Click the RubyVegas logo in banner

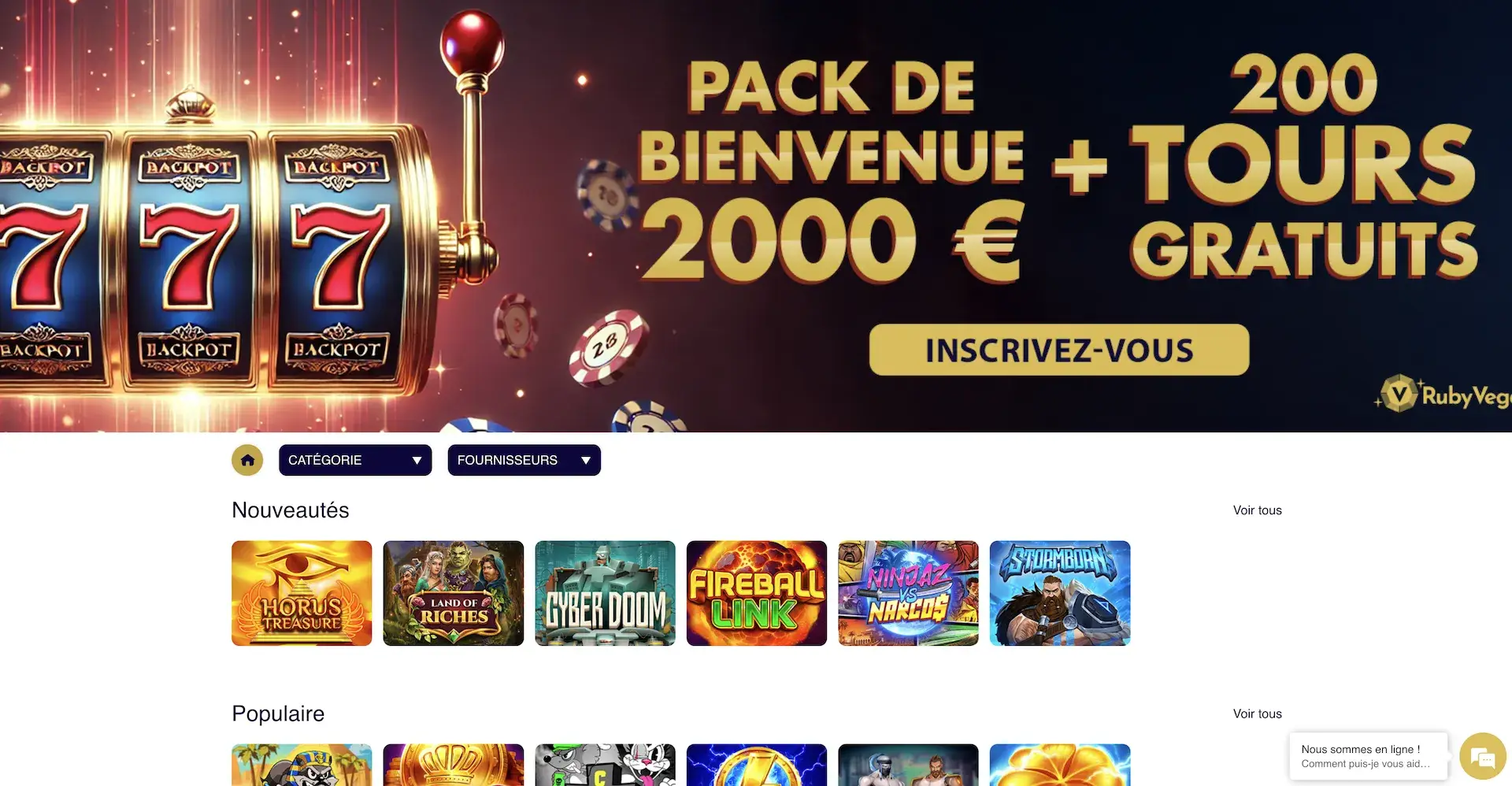tap(1443, 394)
